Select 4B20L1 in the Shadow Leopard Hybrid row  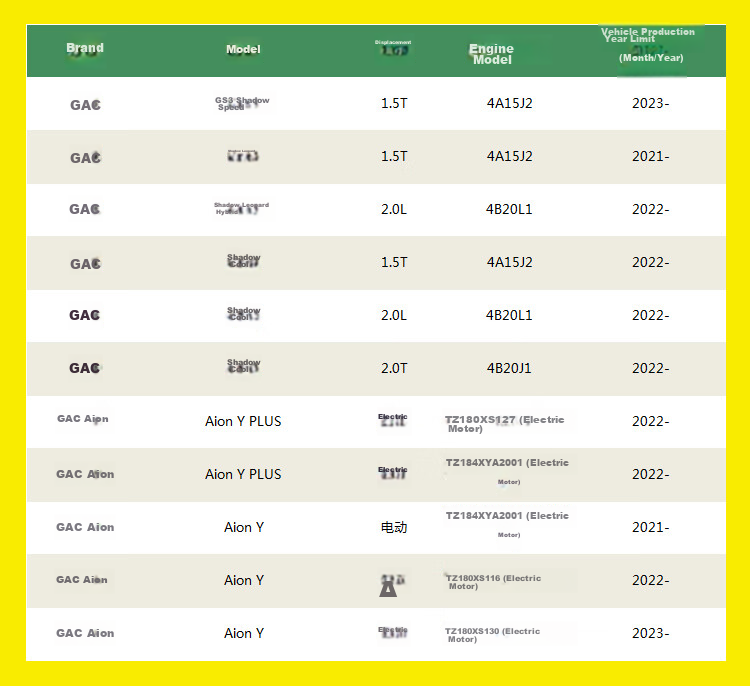[x=509, y=210]
